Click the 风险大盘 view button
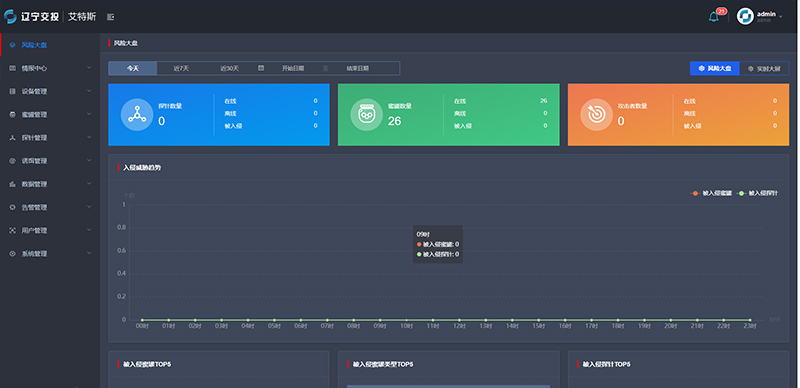 714,68
